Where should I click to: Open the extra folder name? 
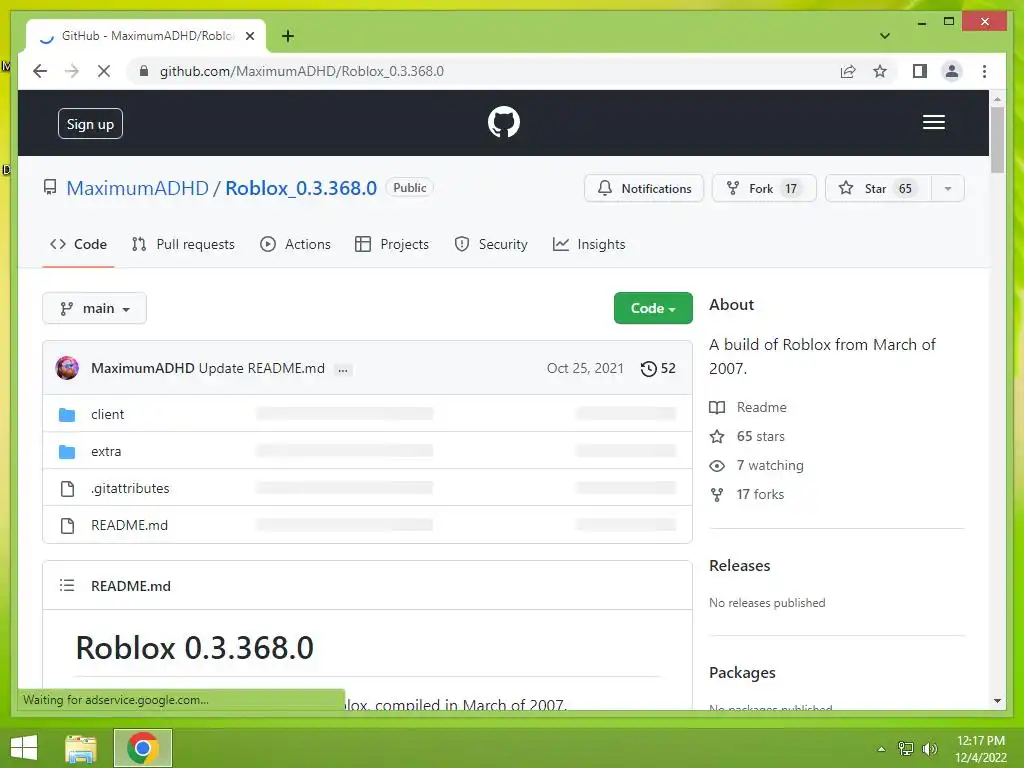[x=106, y=452]
